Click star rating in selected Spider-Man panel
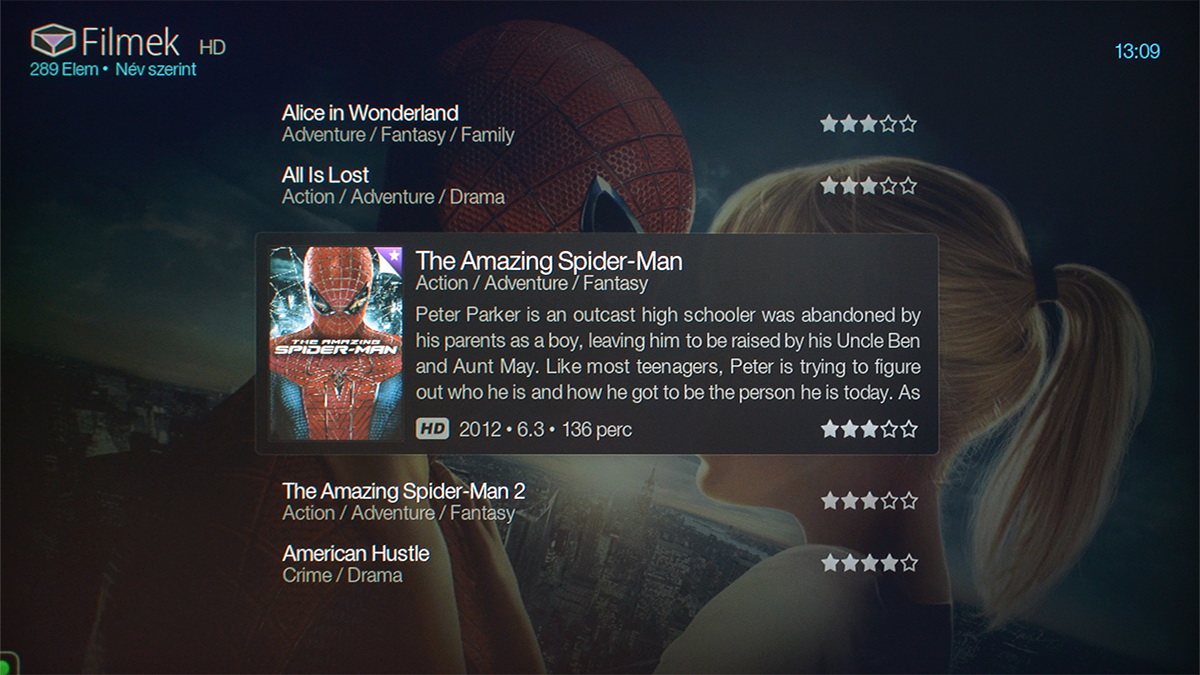1200x675 pixels. pos(869,429)
